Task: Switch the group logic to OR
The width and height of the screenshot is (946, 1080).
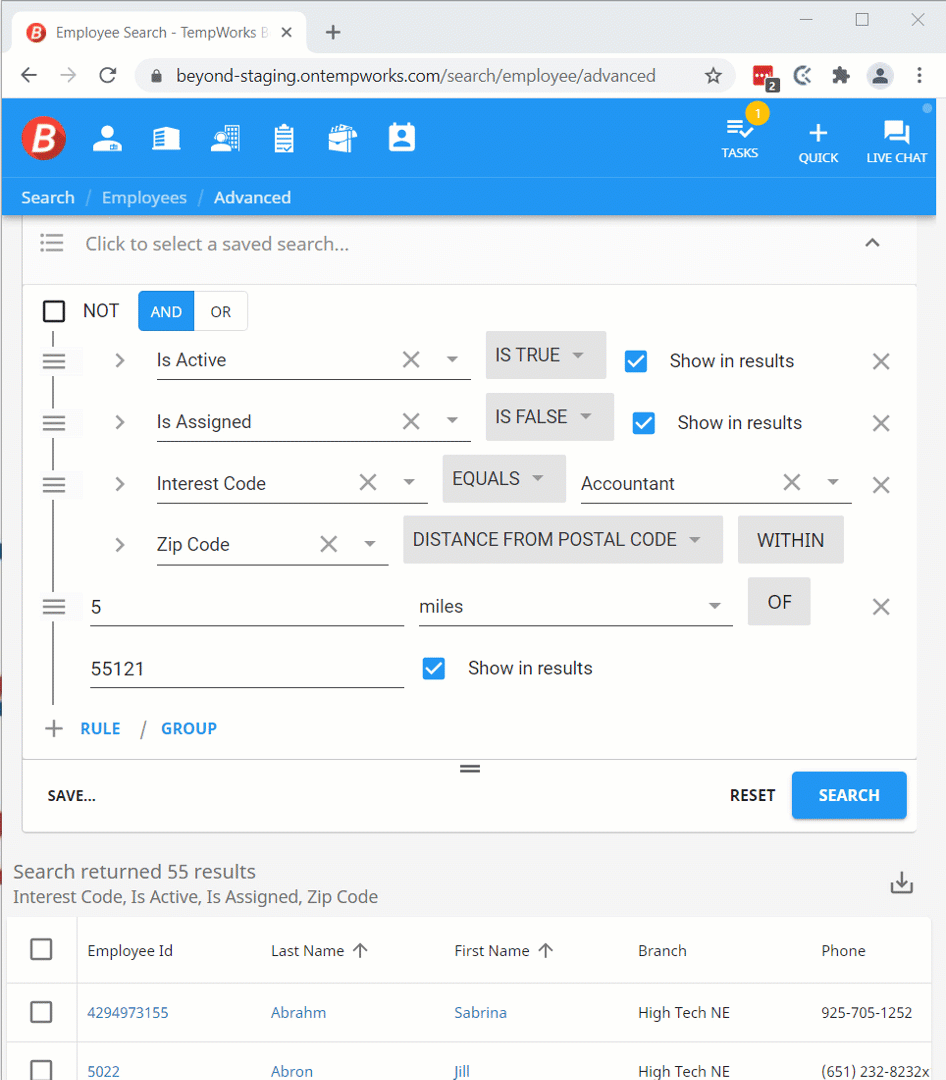Action: (221, 311)
